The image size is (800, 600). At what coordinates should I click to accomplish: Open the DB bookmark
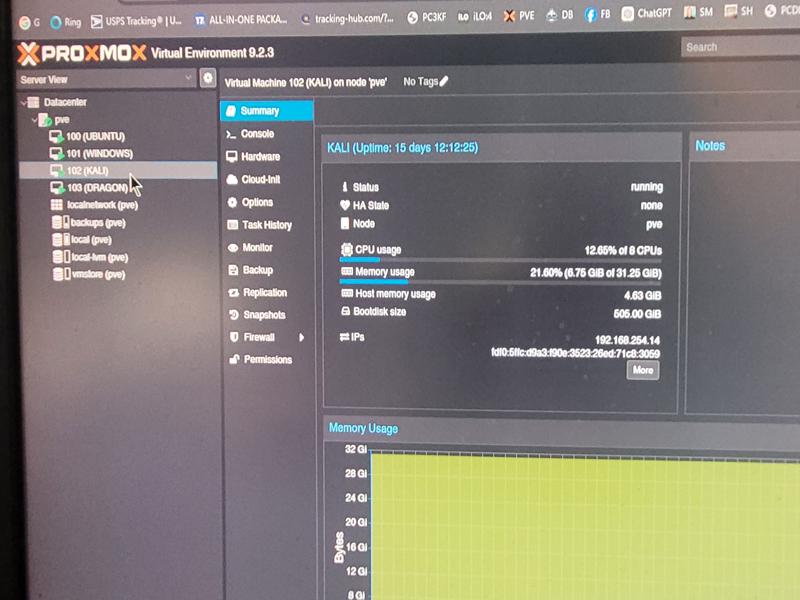tap(560, 15)
